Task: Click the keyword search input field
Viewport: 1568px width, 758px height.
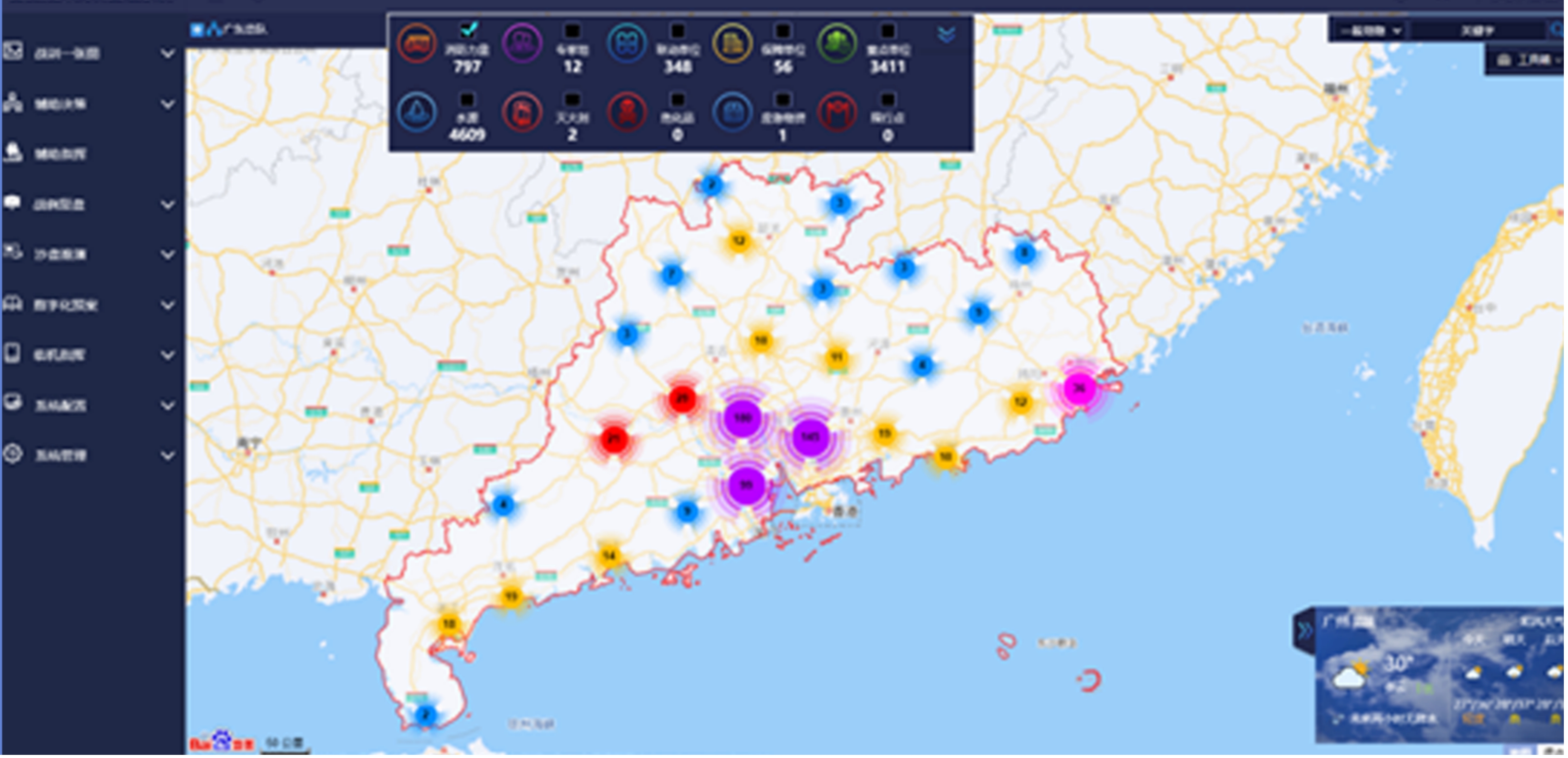Action: click(1478, 30)
